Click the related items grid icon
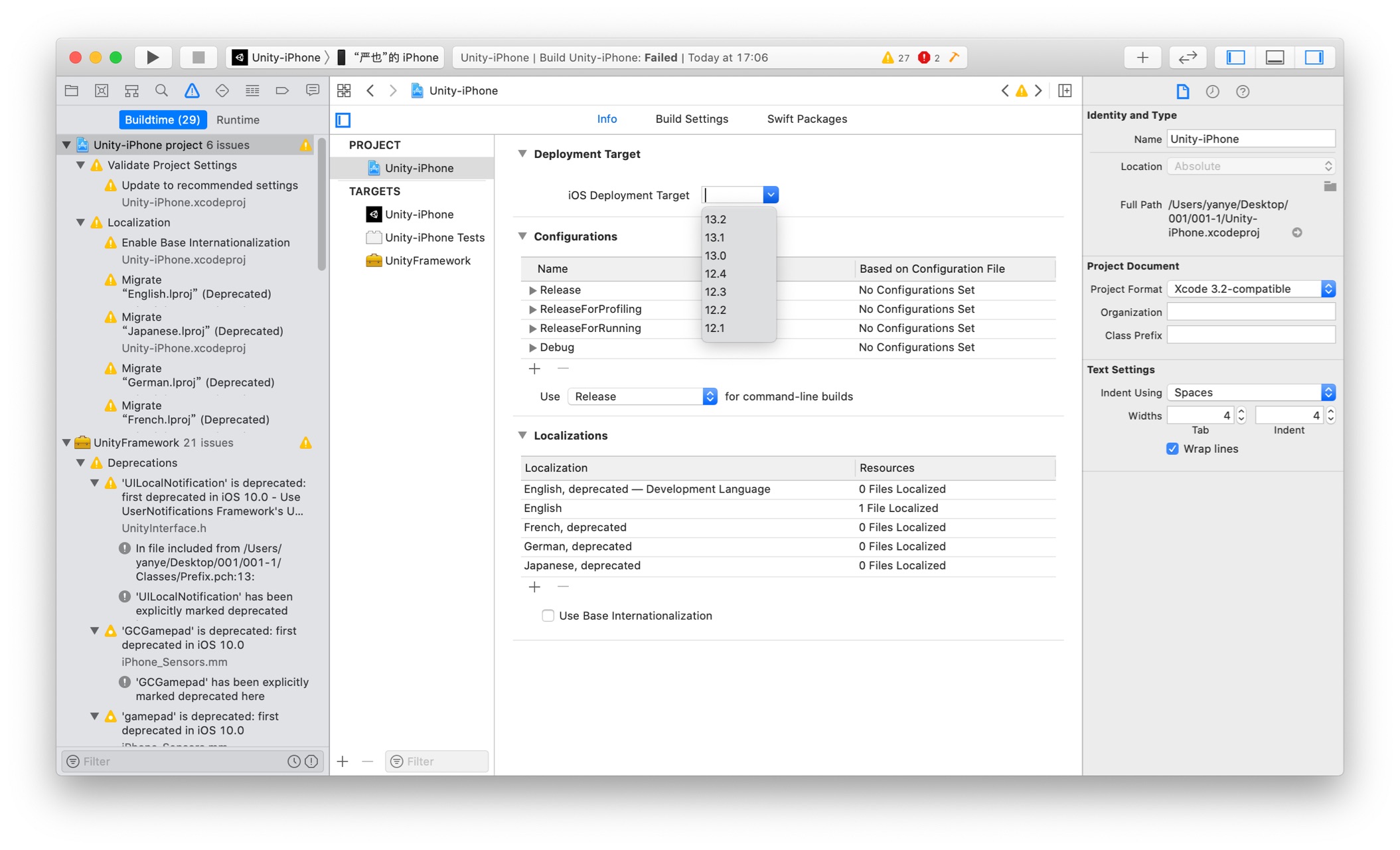 [344, 91]
